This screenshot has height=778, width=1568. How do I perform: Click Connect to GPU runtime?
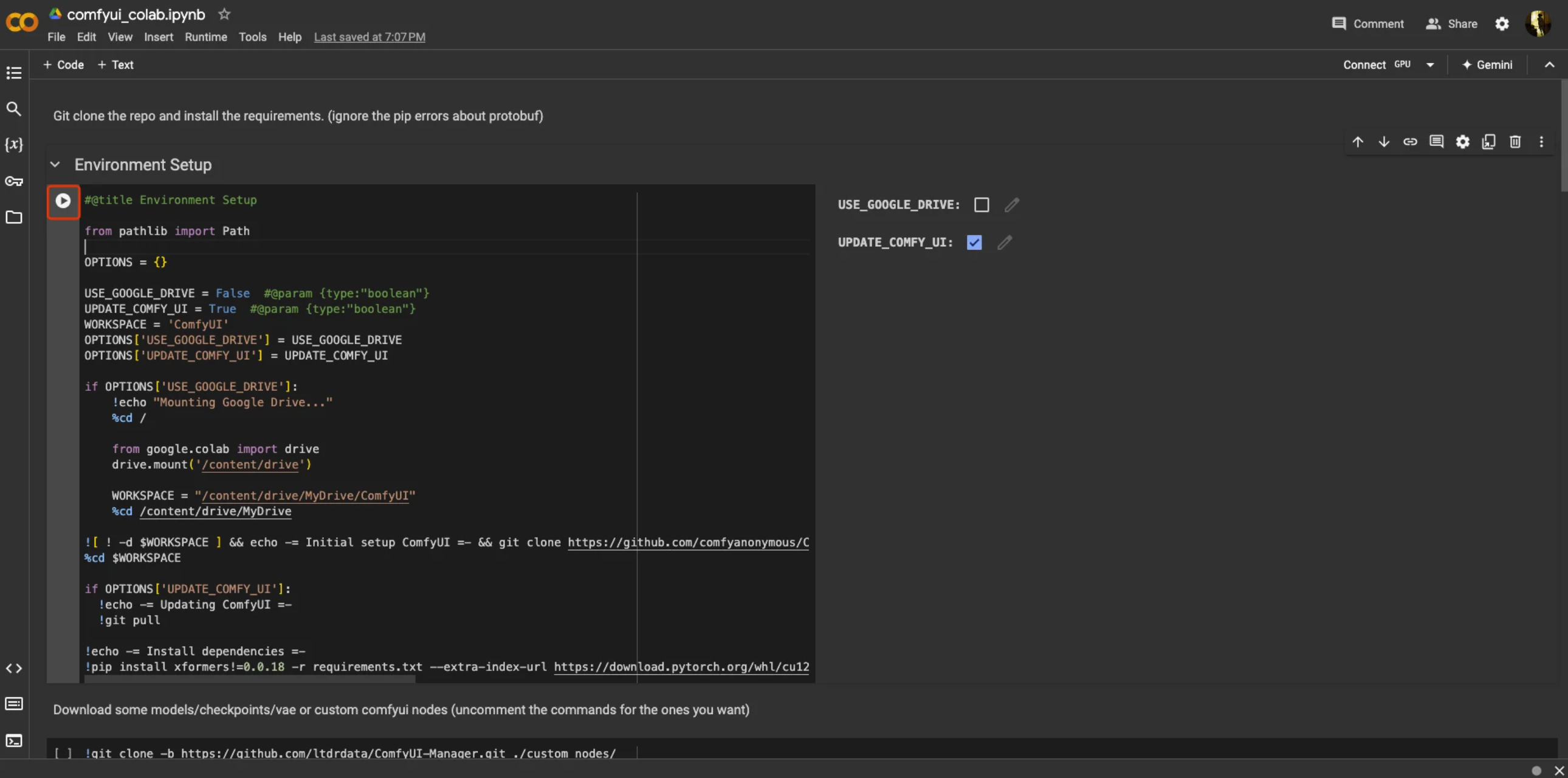tap(1377, 64)
